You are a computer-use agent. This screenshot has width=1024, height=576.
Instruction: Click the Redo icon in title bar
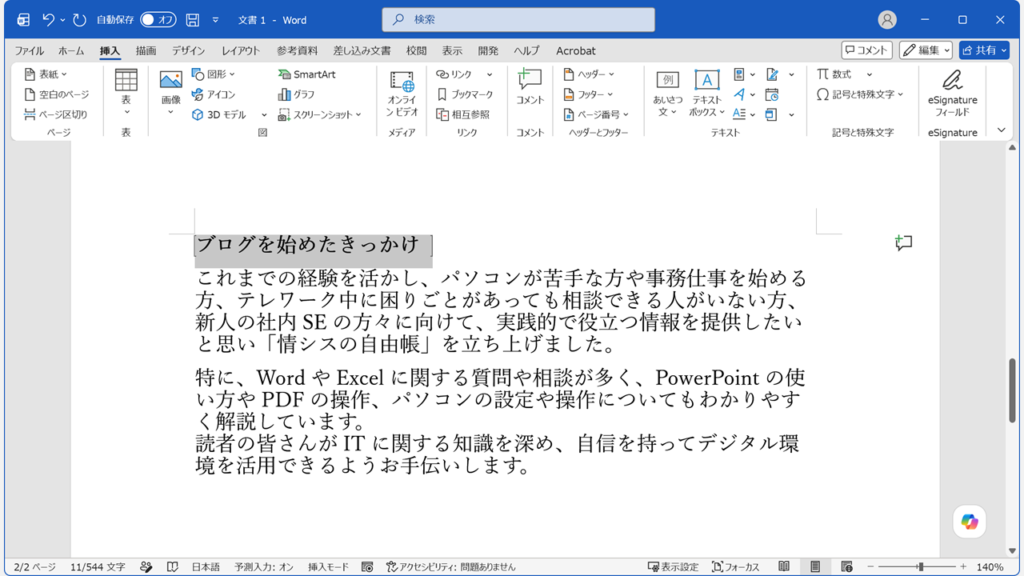(79, 20)
